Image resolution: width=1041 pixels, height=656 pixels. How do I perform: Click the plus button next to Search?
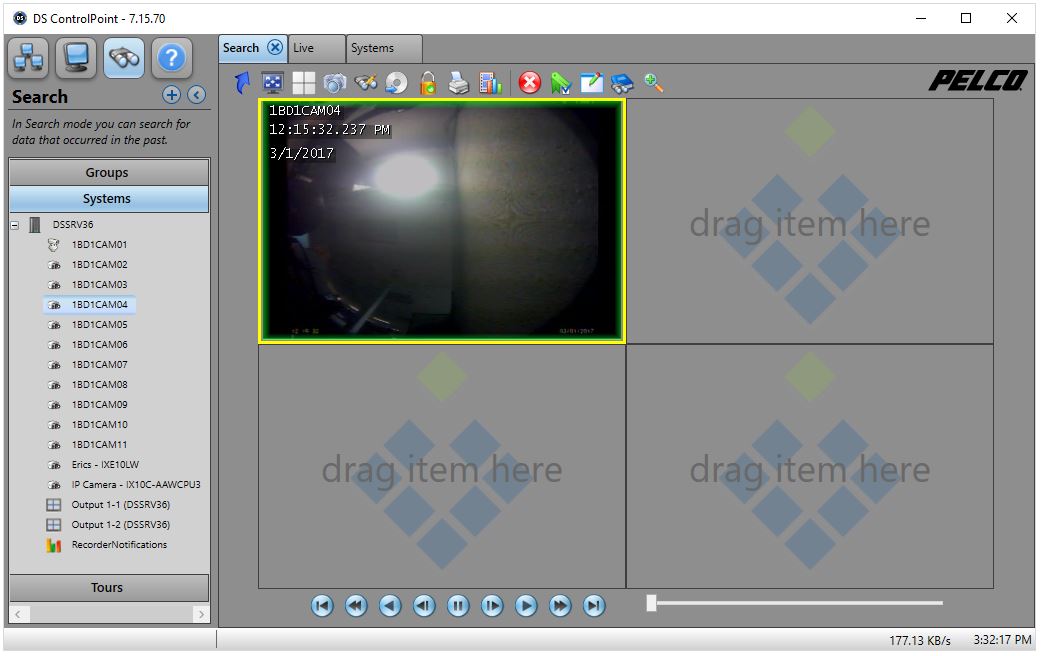(x=171, y=95)
